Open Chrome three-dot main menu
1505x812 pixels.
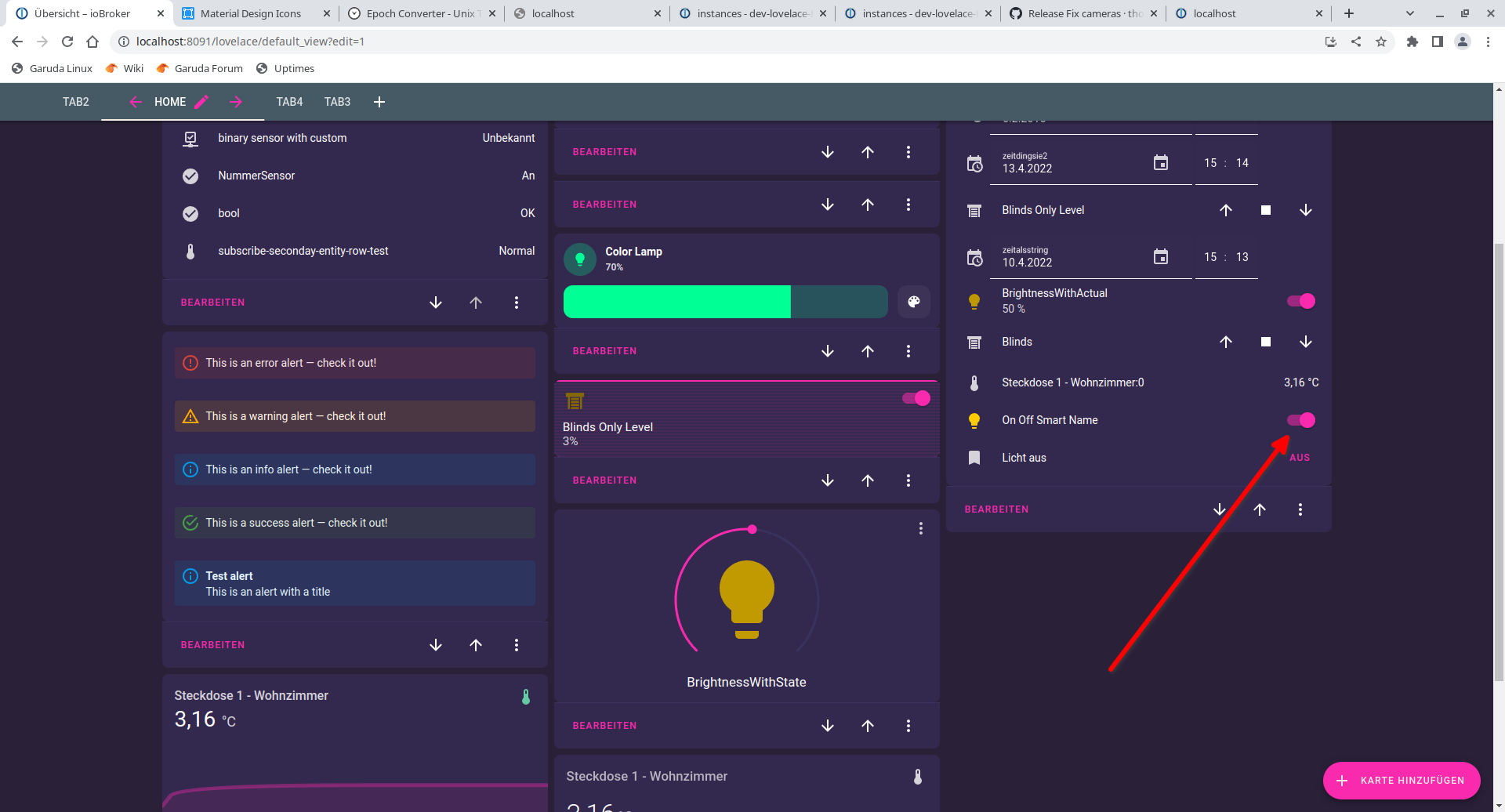click(x=1488, y=42)
